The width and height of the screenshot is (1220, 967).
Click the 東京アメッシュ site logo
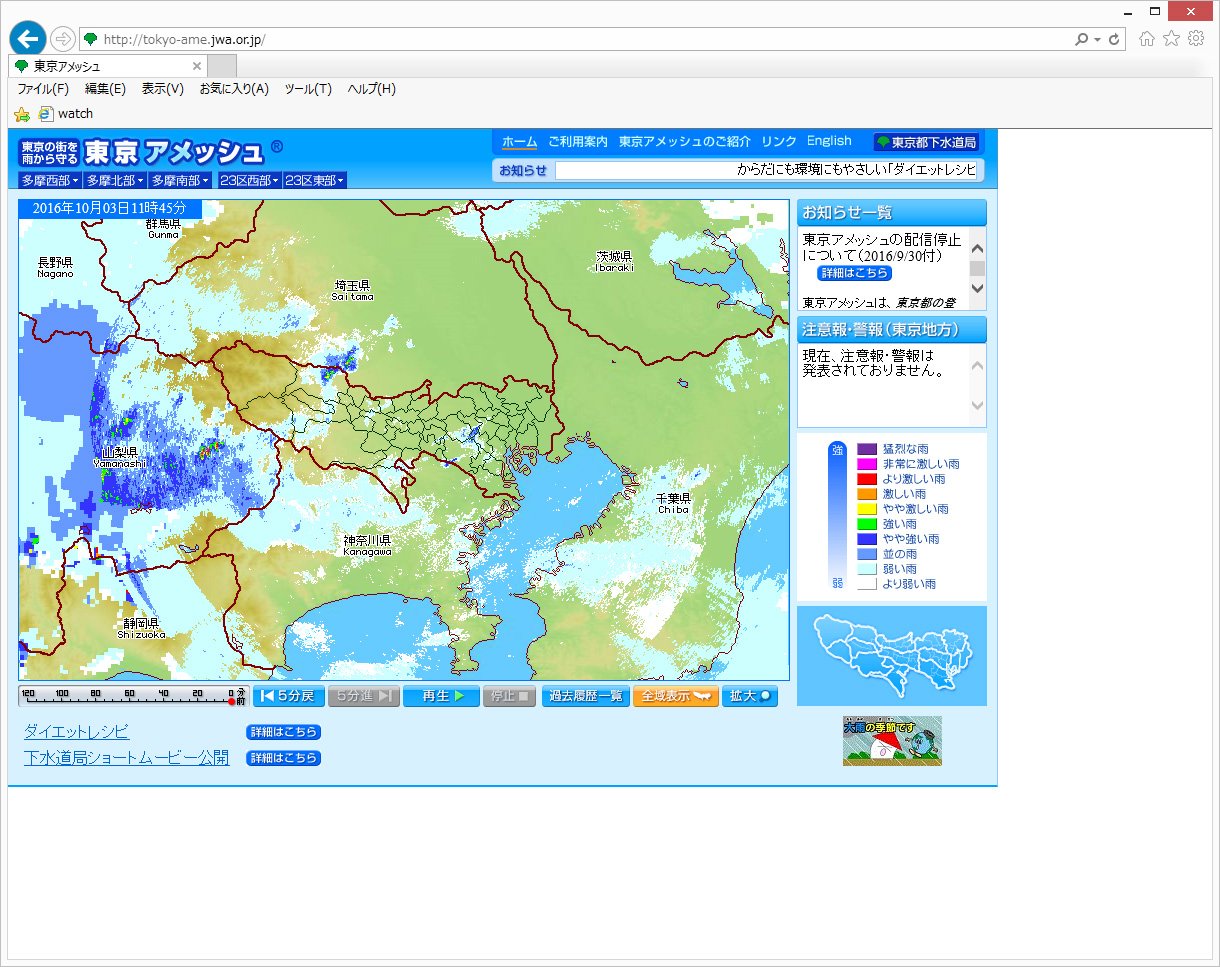(x=150, y=151)
